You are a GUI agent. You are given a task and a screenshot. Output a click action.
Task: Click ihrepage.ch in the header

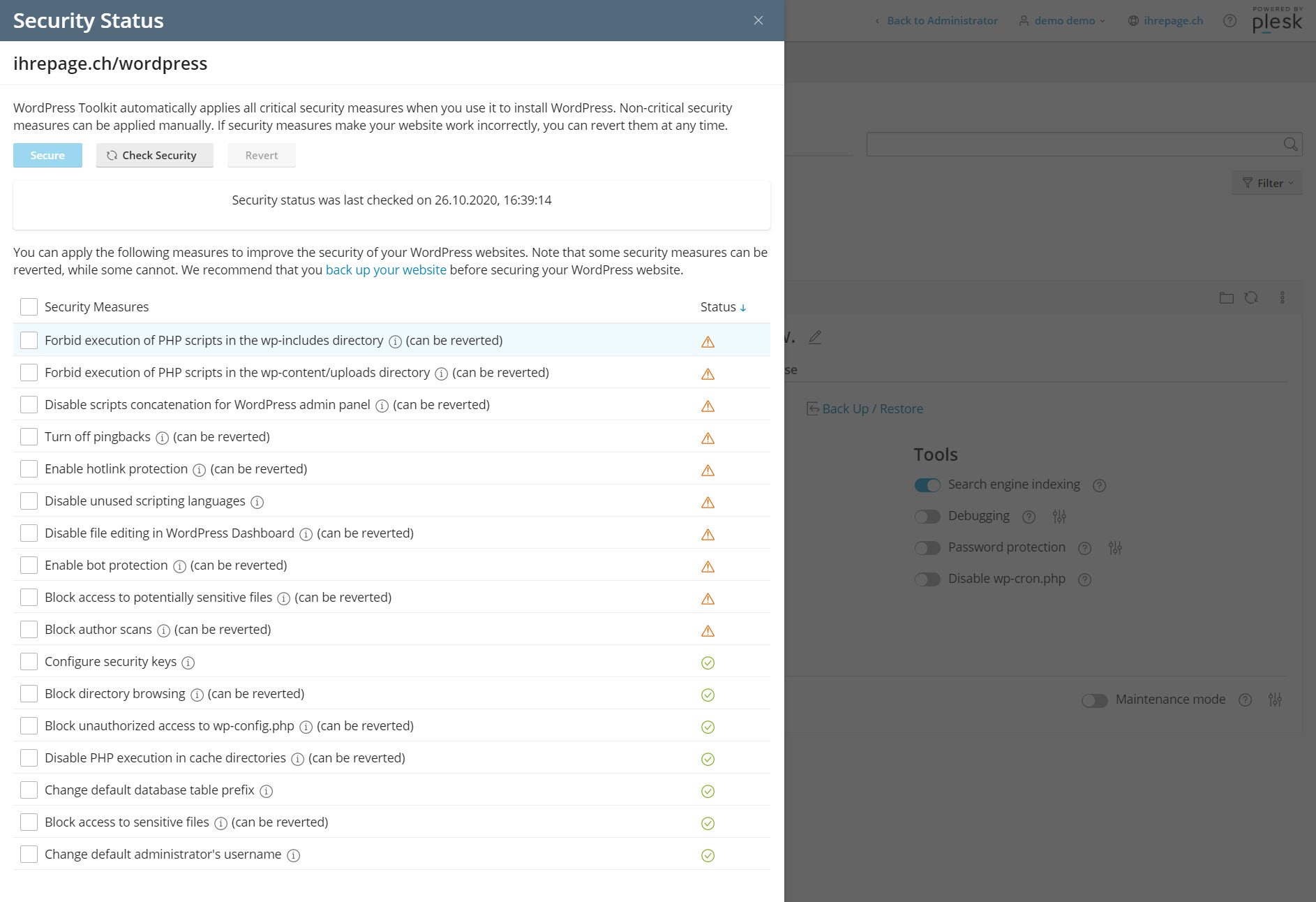pyautogui.click(x=1173, y=20)
